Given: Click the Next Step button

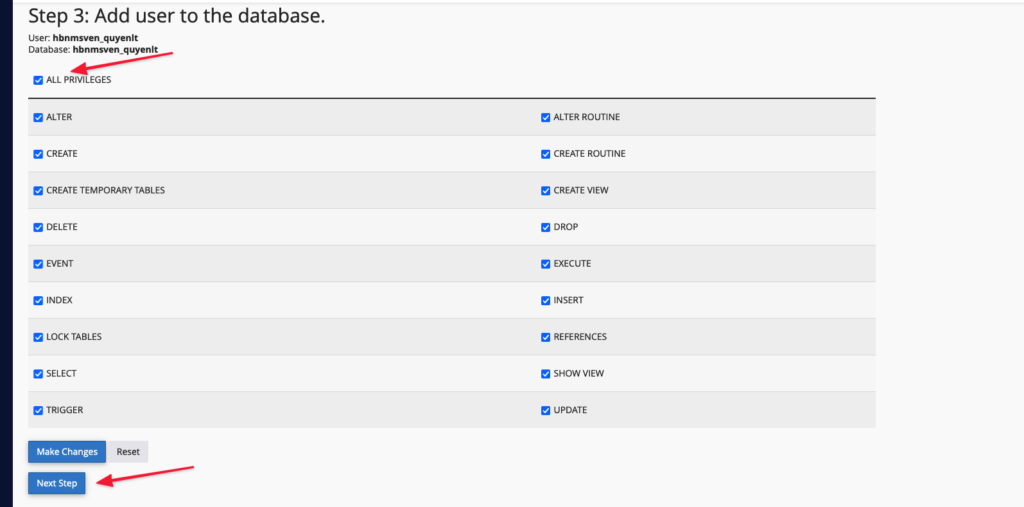Looking at the screenshot, I should (57, 483).
